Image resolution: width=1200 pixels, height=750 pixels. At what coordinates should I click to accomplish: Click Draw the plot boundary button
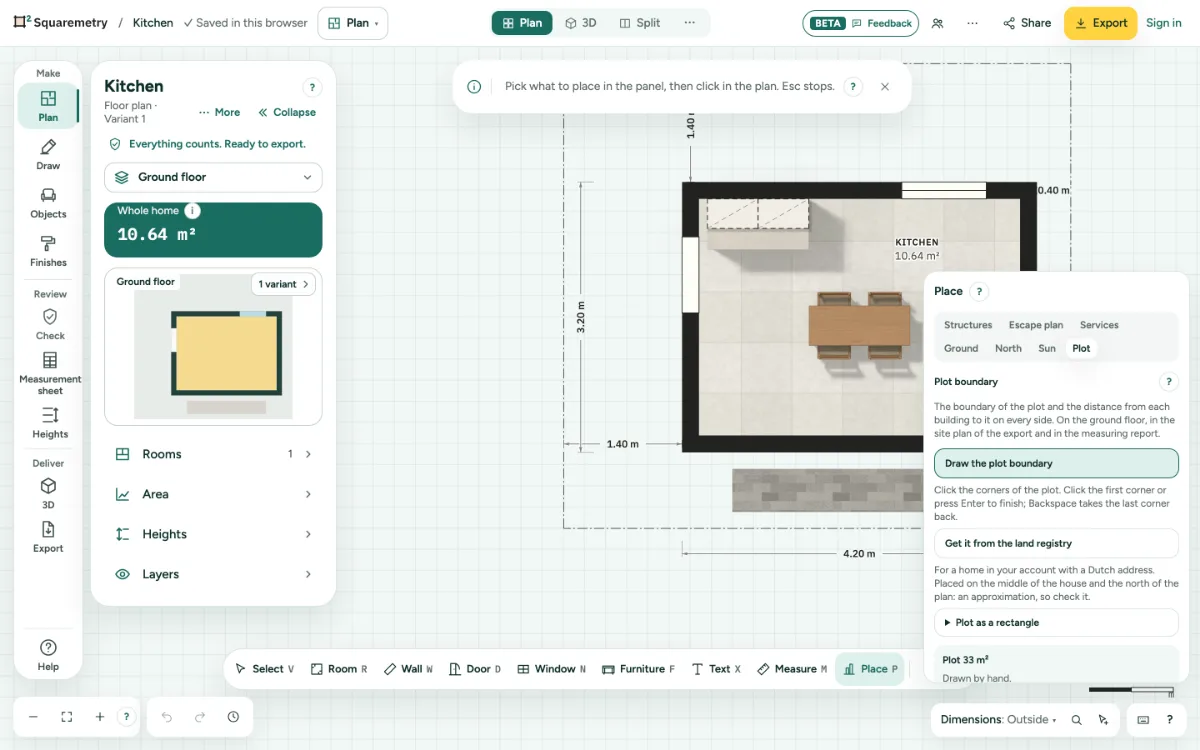pyautogui.click(x=1056, y=463)
